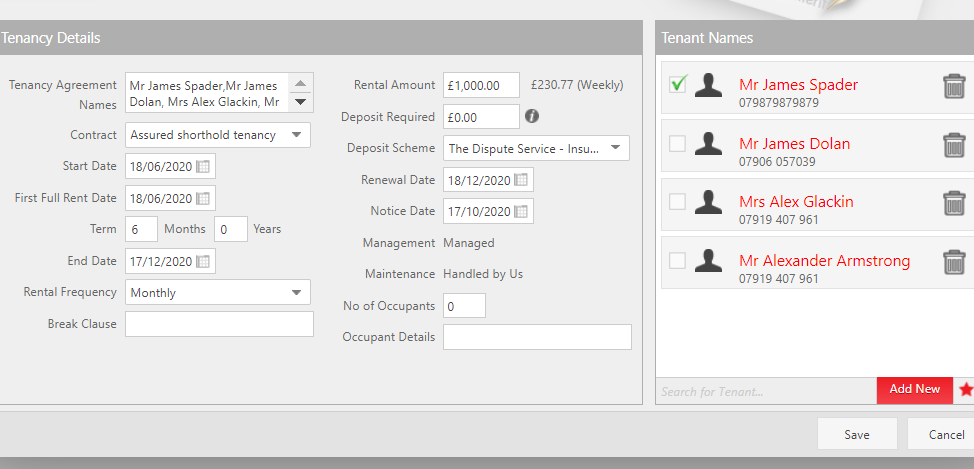The width and height of the screenshot is (974, 469).
Task: Click the red star icon beside Add New
Action: 966,389
